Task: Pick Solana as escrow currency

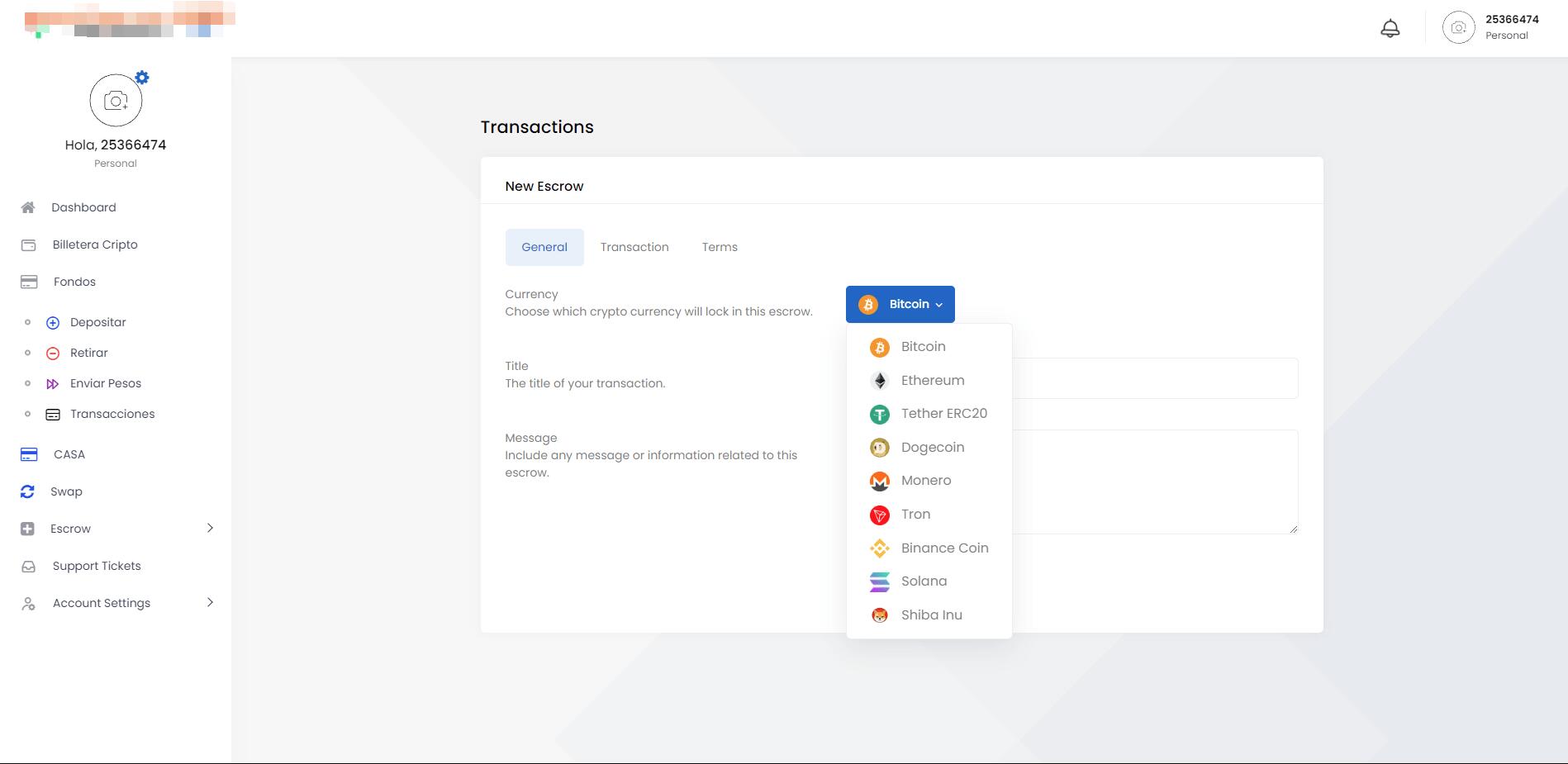Action: pyautogui.click(x=924, y=581)
